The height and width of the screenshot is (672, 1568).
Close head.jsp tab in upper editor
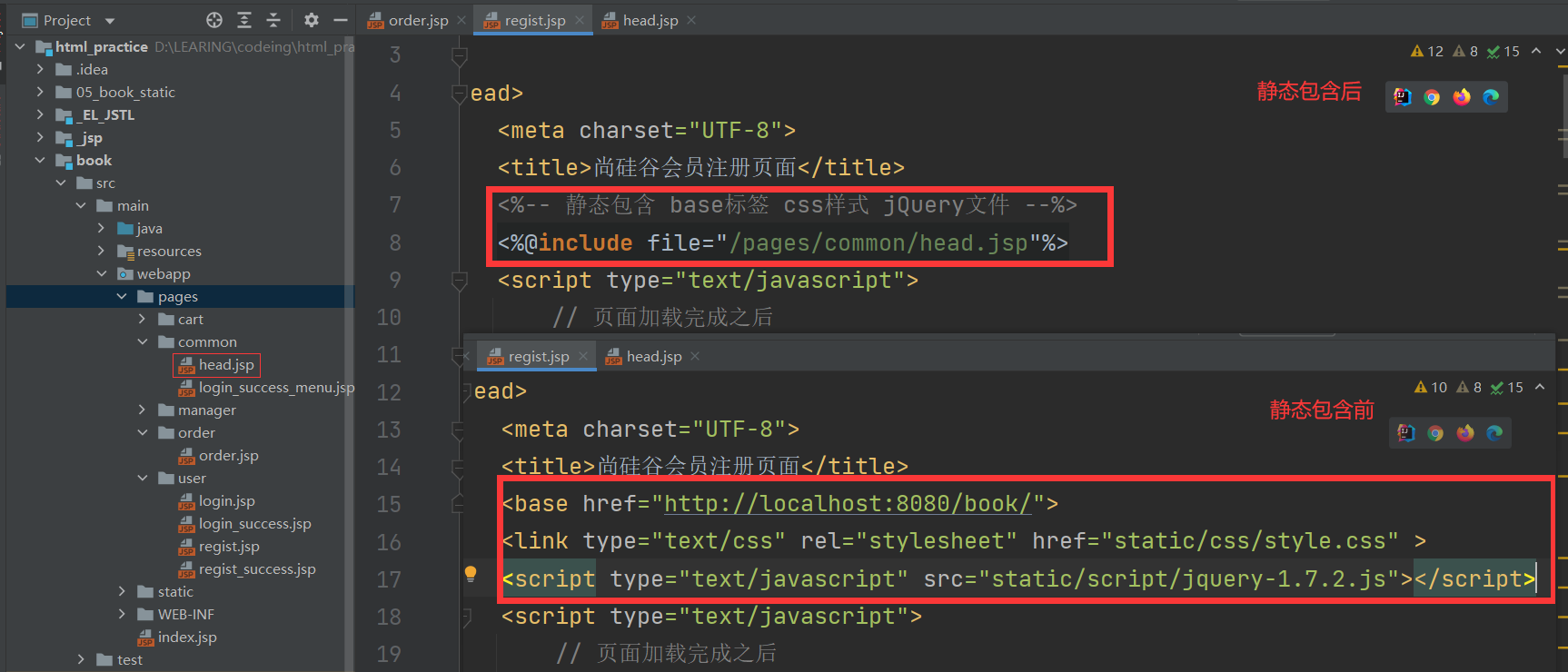[691, 20]
